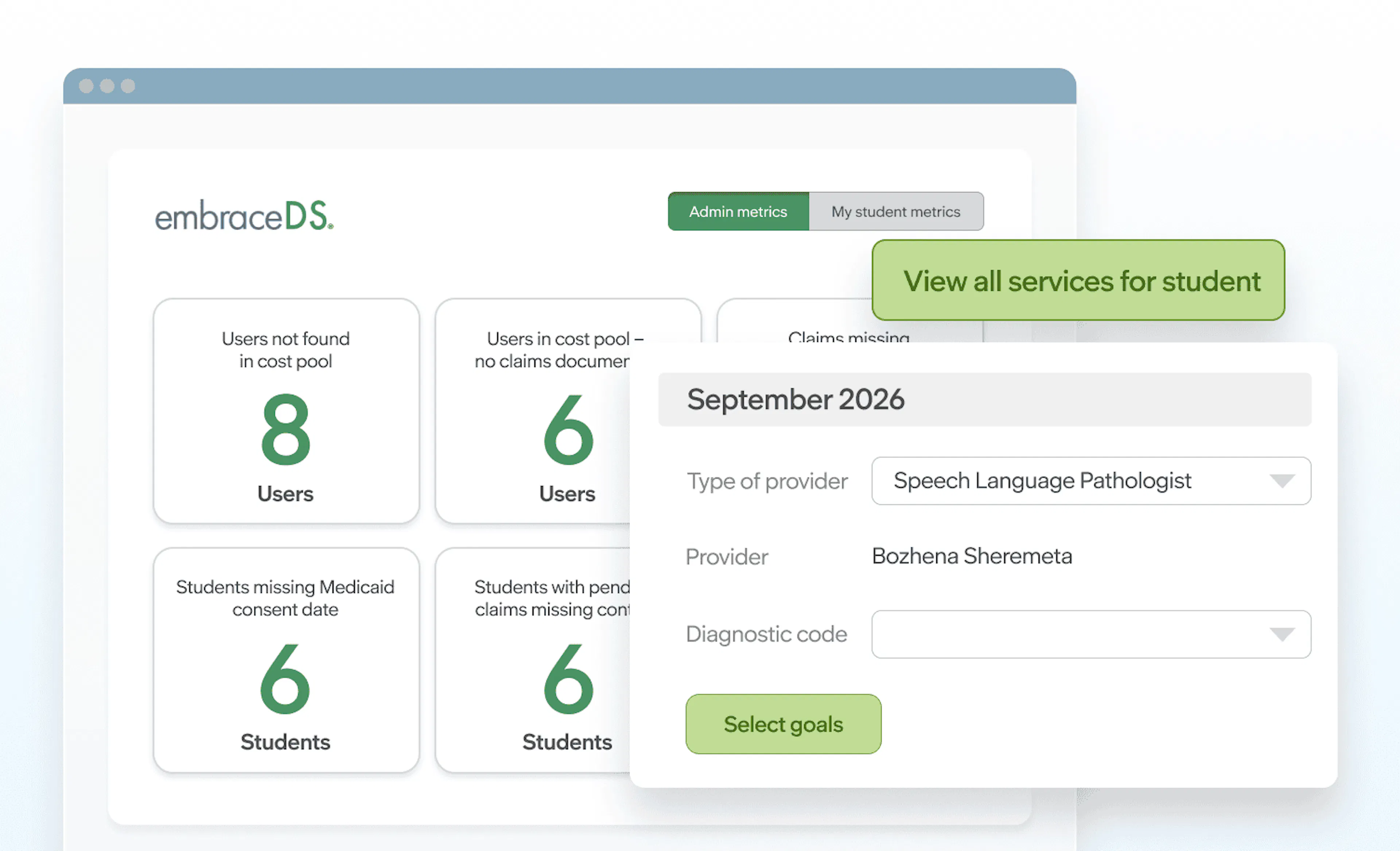This screenshot has width=1400, height=851.
Task: Click View all services for student button
Action: coord(1078,280)
